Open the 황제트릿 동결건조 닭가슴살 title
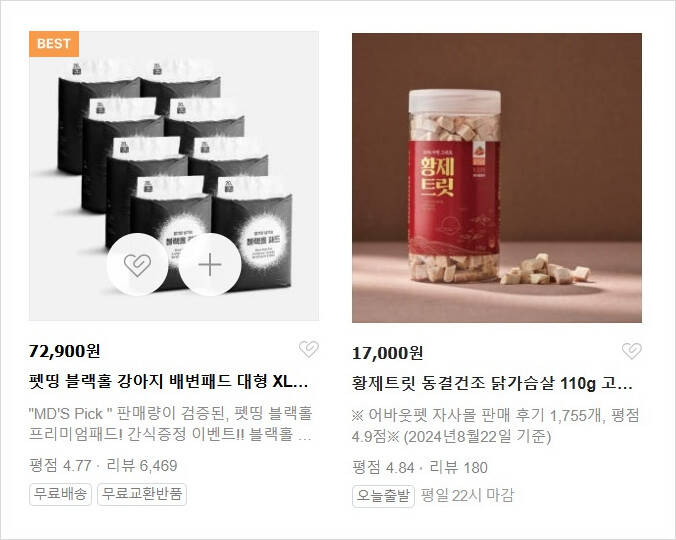This screenshot has width=676, height=540. click(x=492, y=383)
